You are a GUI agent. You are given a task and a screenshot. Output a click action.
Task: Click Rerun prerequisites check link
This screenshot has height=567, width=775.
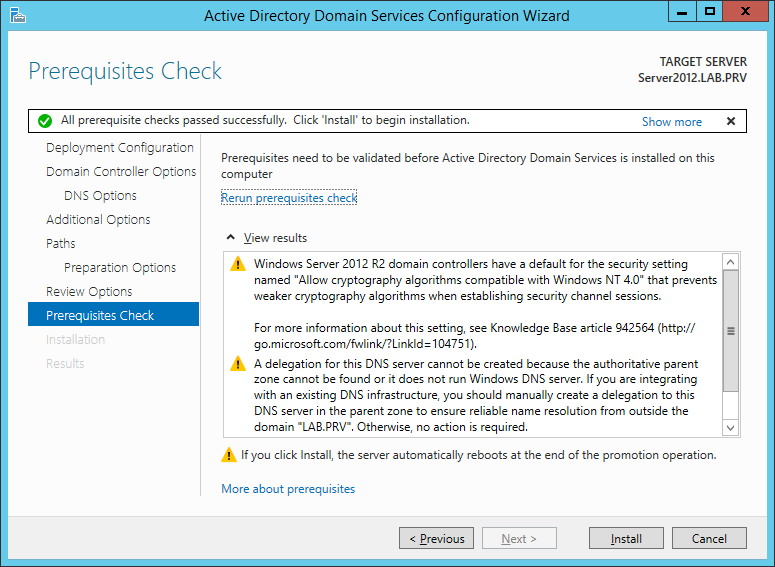(x=289, y=198)
